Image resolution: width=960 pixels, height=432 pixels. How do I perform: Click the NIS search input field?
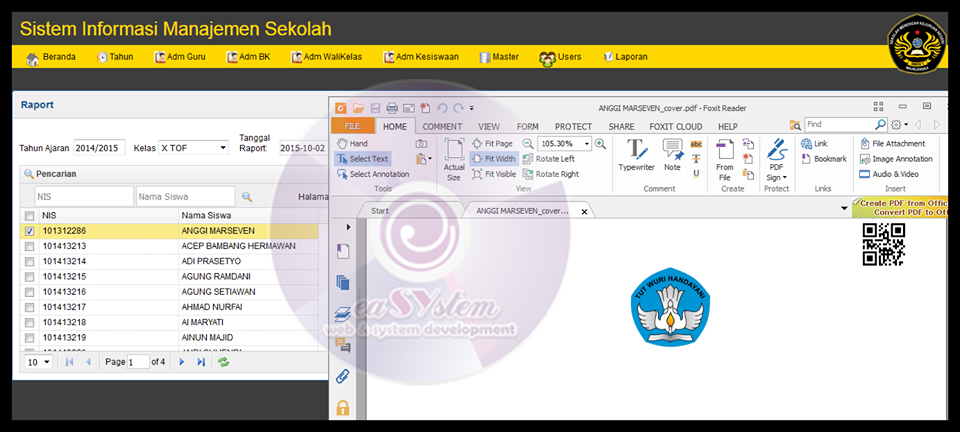pyautogui.click(x=84, y=197)
